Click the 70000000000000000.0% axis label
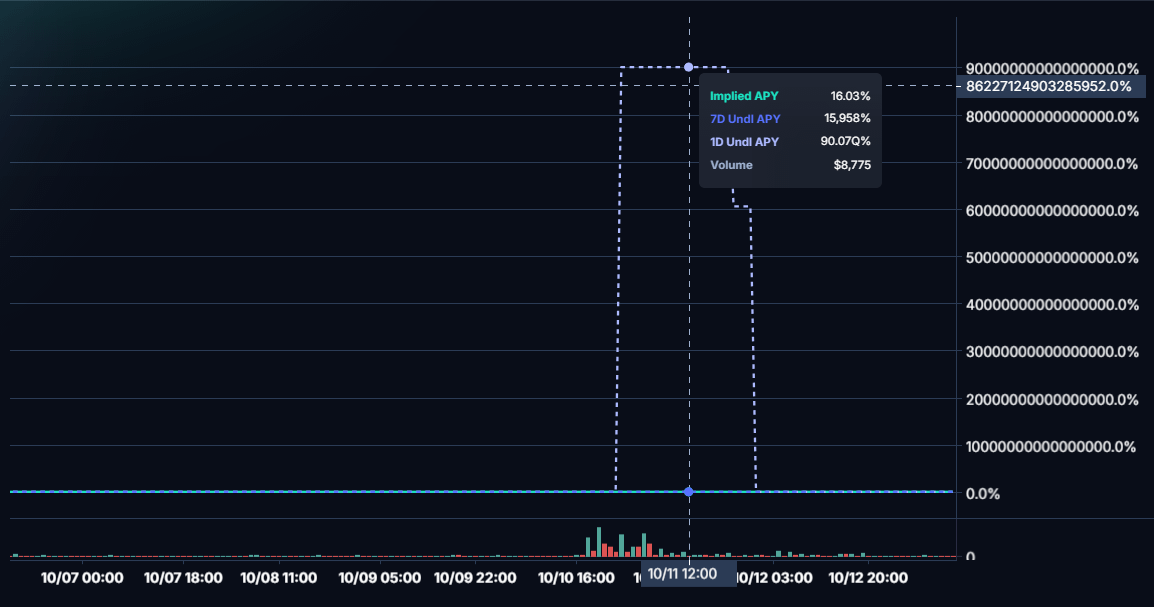The image size is (1154, 607). [1052, 163]
